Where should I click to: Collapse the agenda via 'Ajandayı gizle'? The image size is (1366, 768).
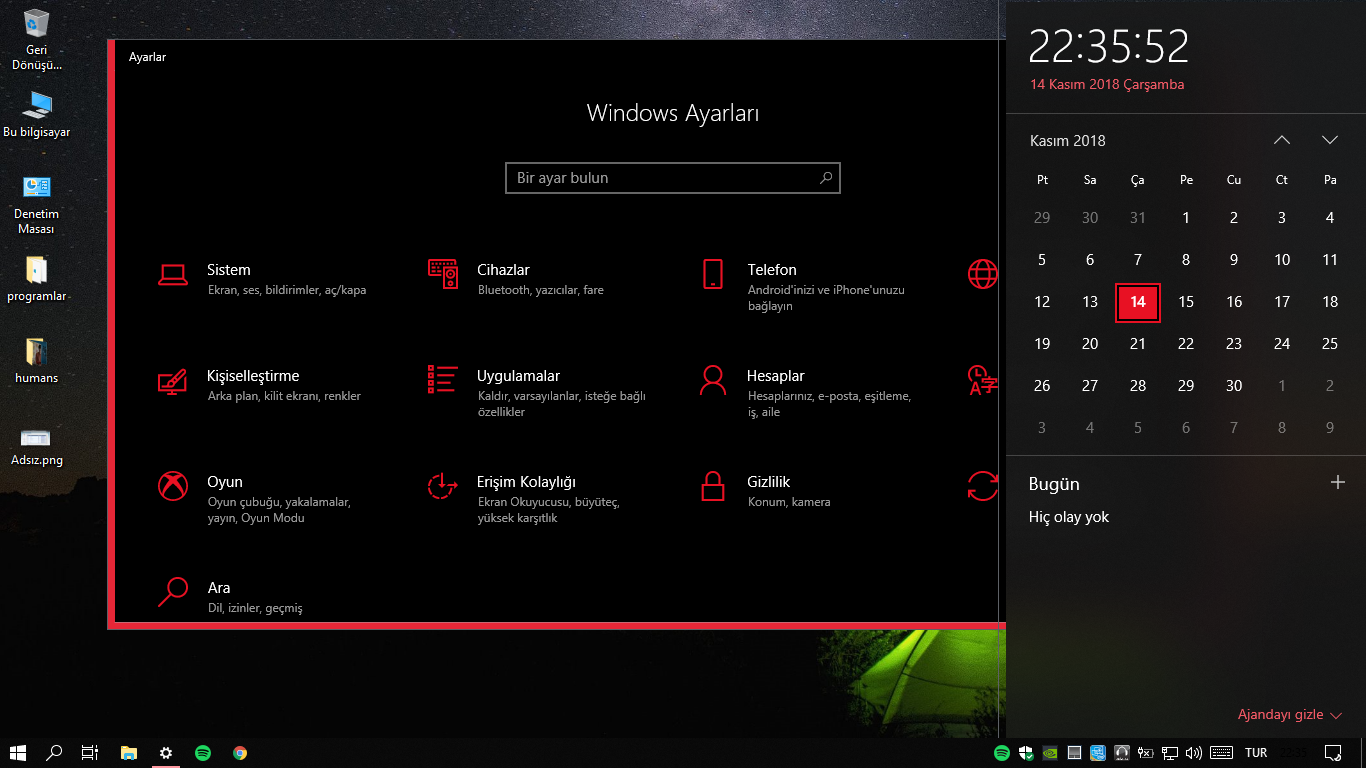(x=1290, y=715)
